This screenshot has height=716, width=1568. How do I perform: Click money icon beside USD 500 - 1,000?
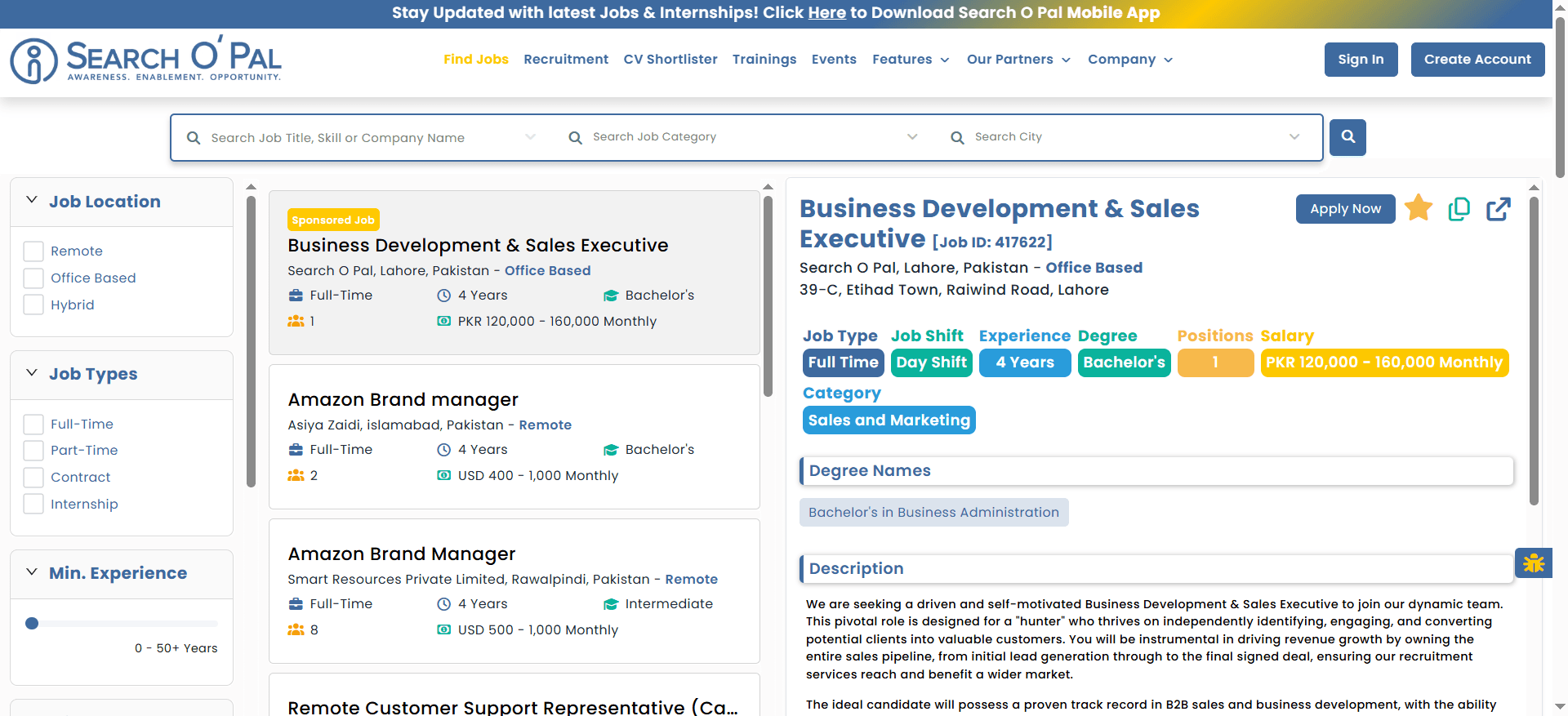443,630
